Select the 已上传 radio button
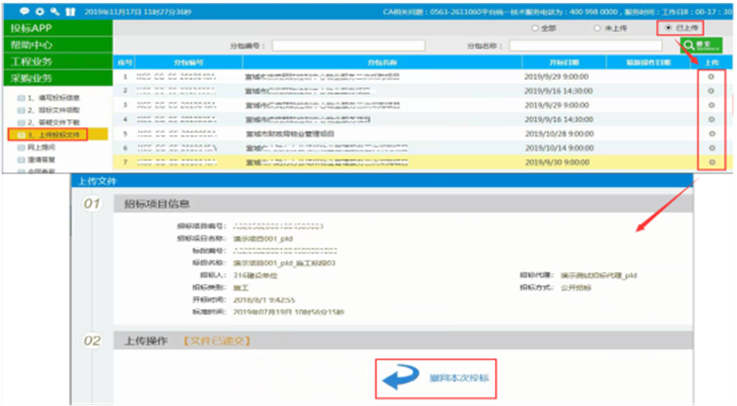 click(667, 29)
